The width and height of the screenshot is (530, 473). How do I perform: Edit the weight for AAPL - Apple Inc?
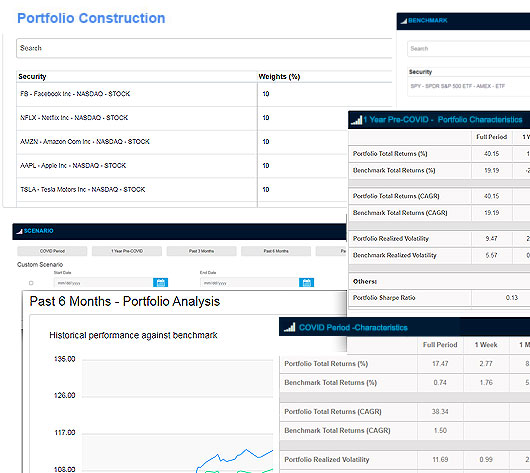click(x=266, y=166)
